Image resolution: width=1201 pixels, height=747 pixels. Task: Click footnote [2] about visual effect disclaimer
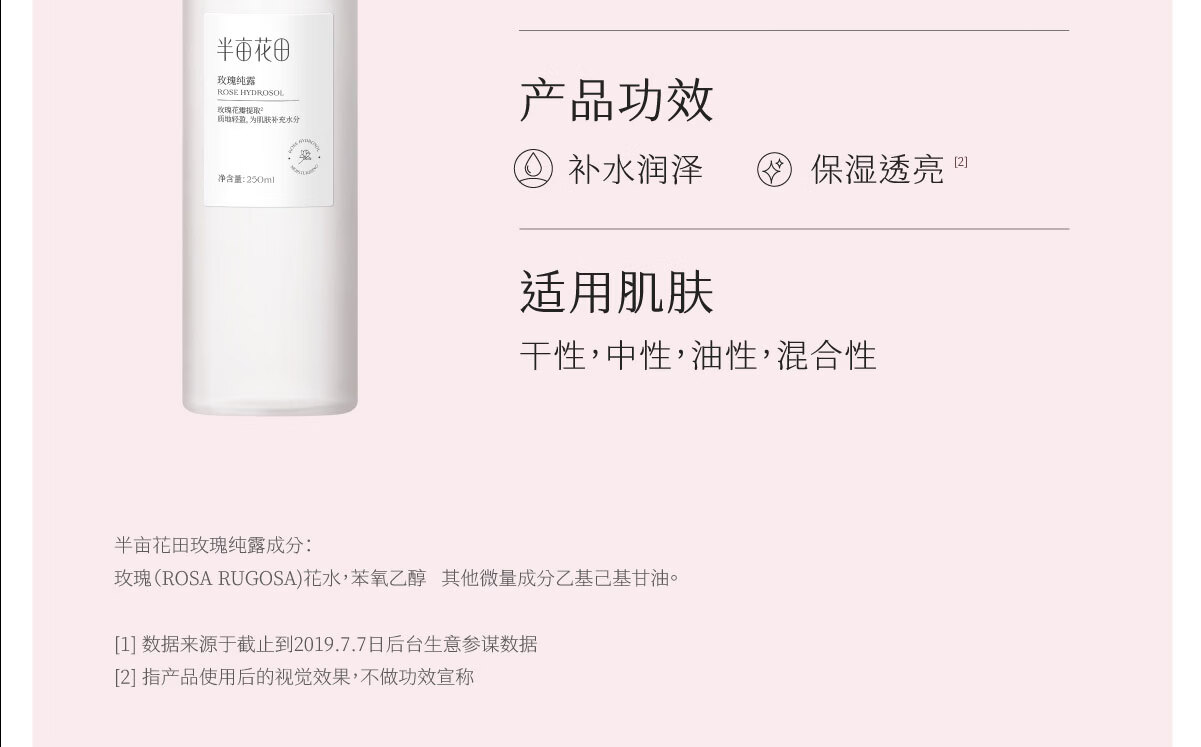[x=294, y=677]
